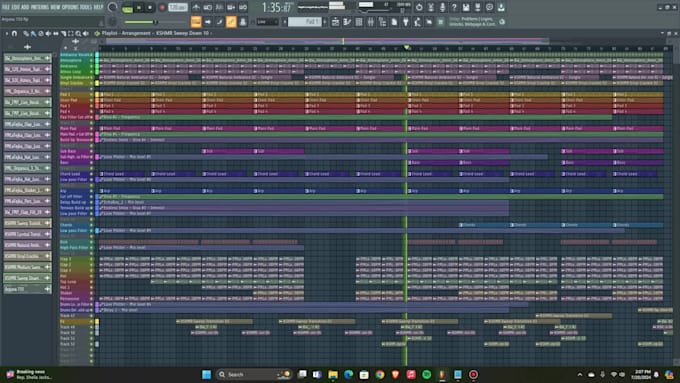Toggle the metronome icon
The width and height of the screenshot is (680, 383).
[x=196, y=7]
